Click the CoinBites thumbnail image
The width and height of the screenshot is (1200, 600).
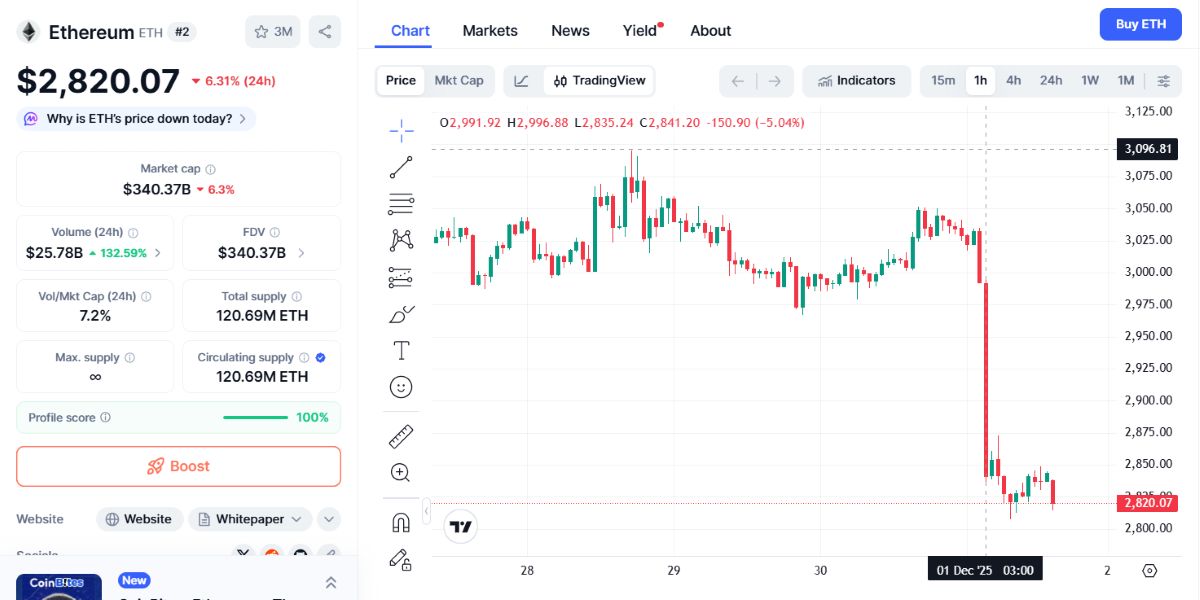pos(59,587)
